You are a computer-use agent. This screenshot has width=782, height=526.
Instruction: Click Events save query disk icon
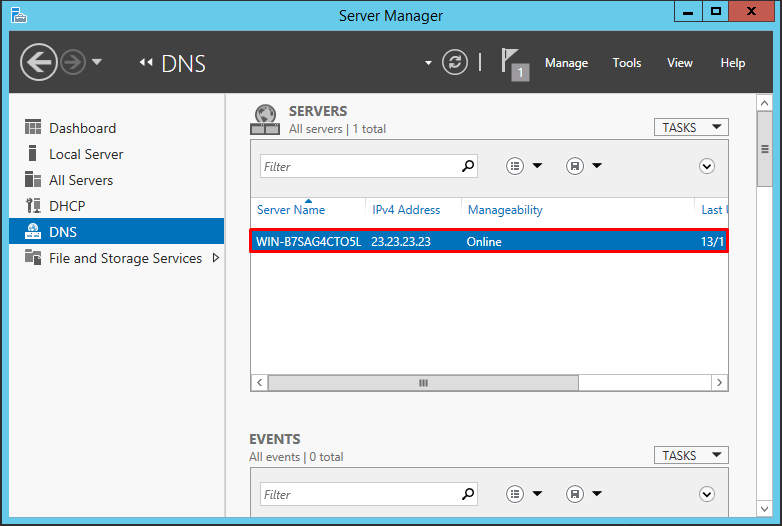click(575, 494)
